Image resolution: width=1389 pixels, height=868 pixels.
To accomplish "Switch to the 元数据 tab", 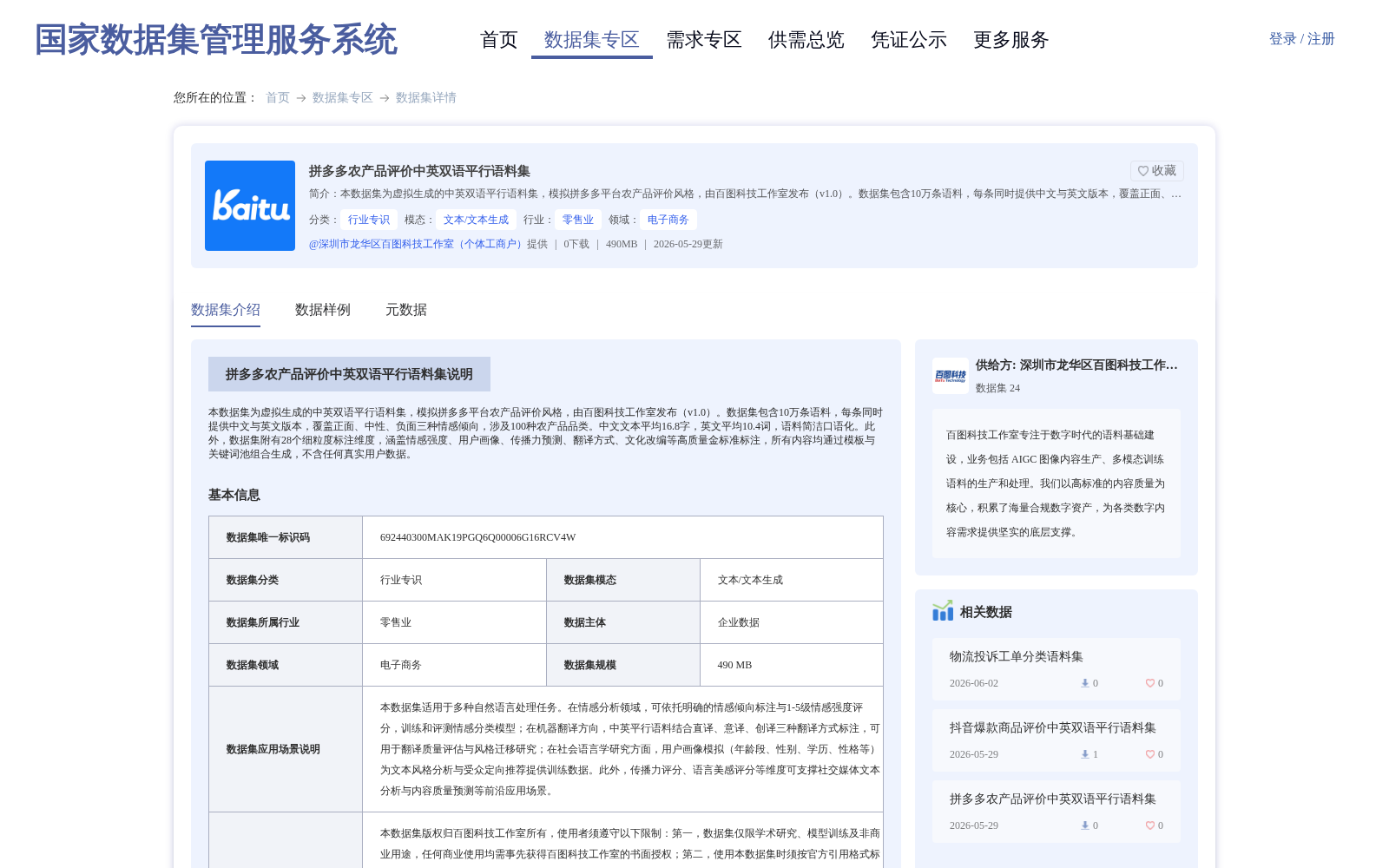I will (406, 310).
